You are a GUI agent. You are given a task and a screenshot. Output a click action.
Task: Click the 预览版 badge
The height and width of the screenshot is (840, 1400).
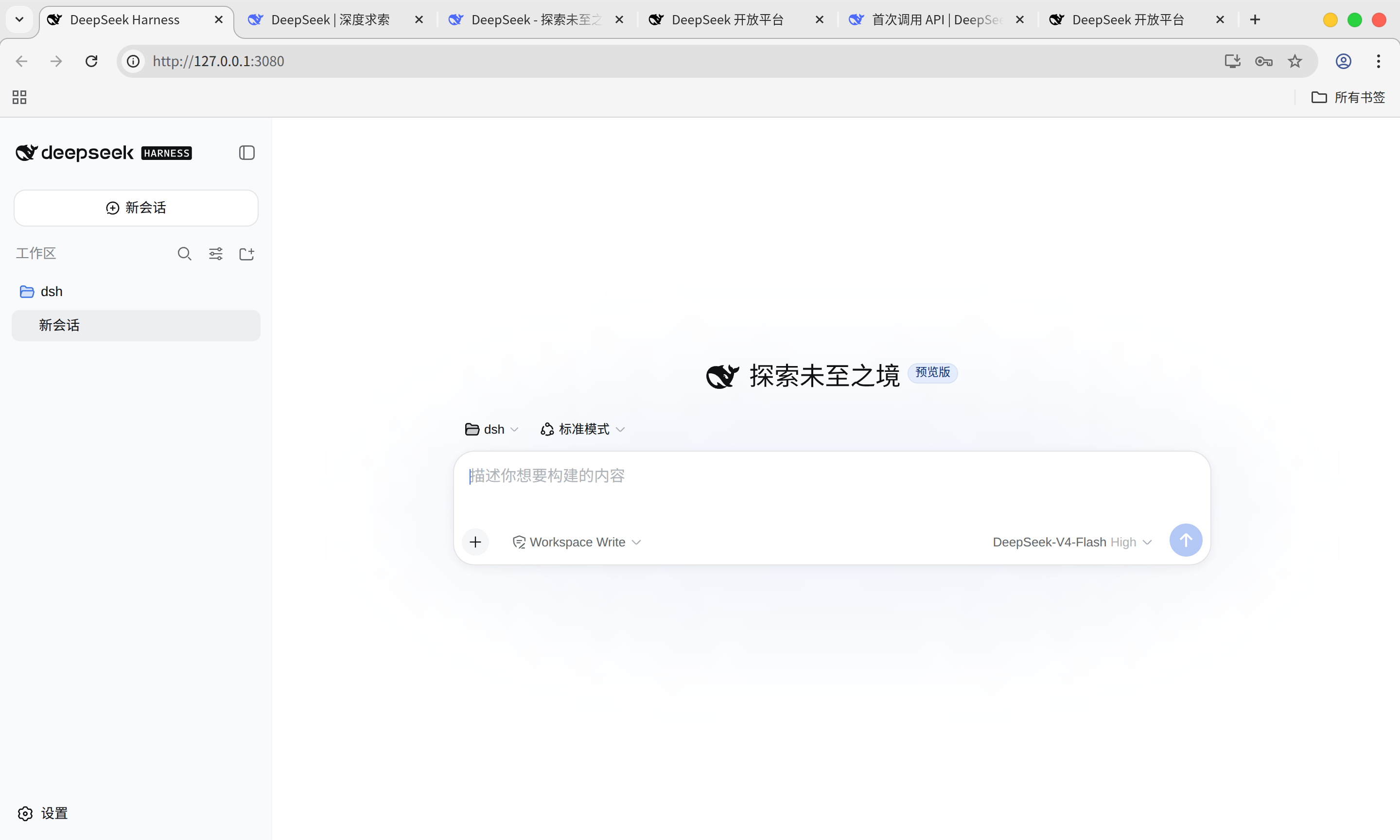[x=932, y=372]
